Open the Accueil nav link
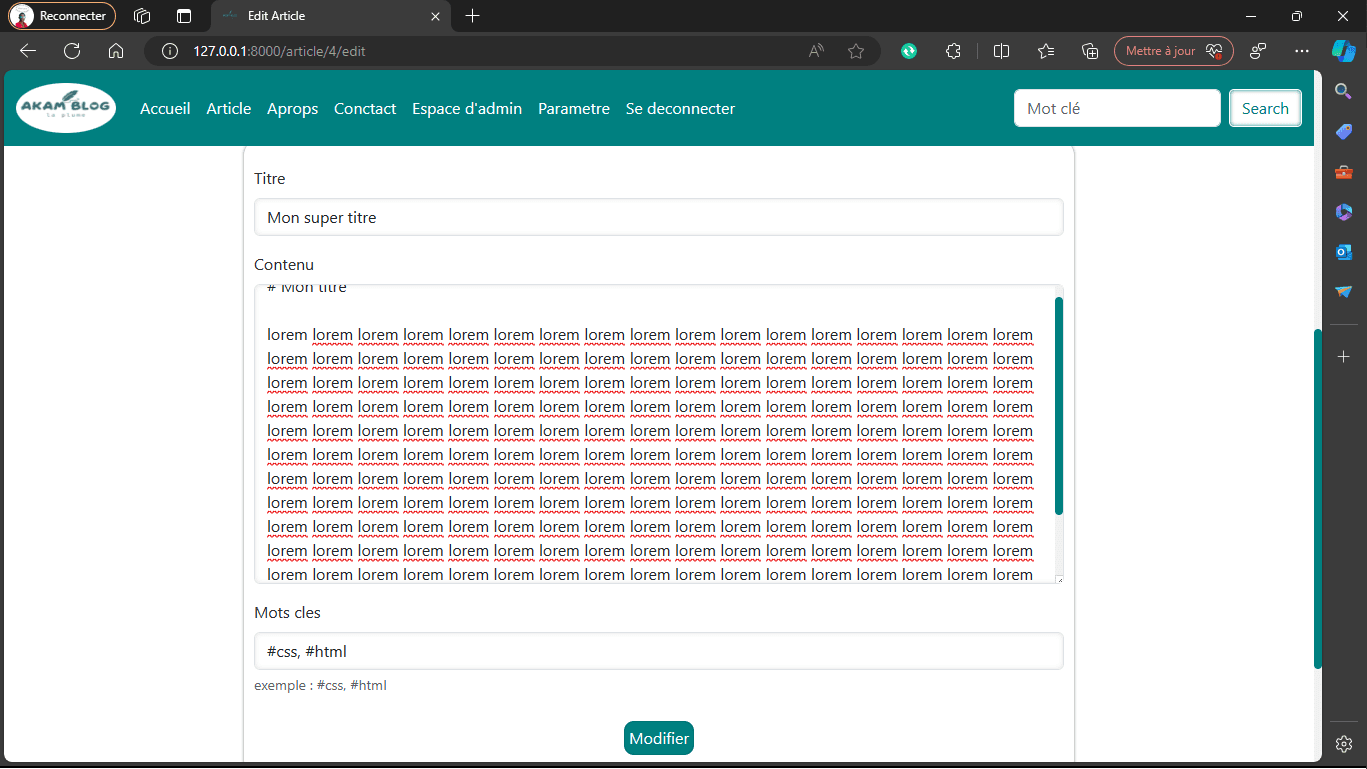The height and width of the screenshot is (769, 1367). click(165, 109)
